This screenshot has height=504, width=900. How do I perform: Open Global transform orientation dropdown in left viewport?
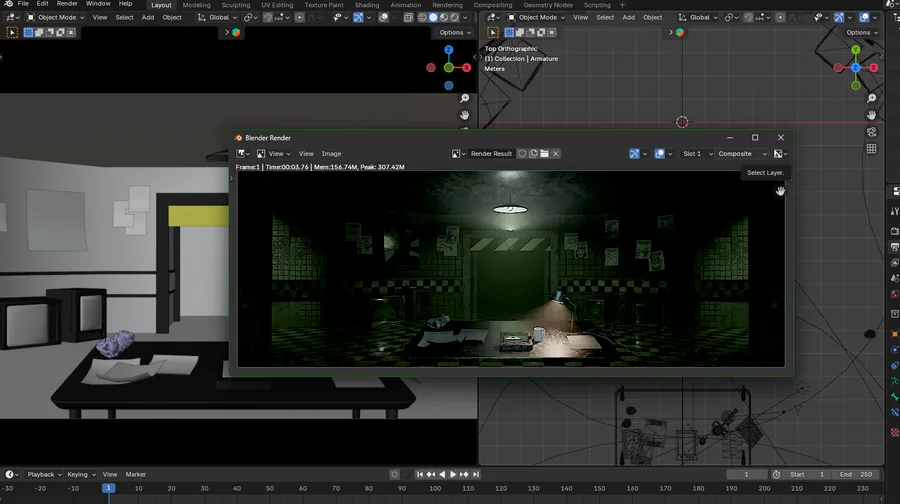coord(217,17)
